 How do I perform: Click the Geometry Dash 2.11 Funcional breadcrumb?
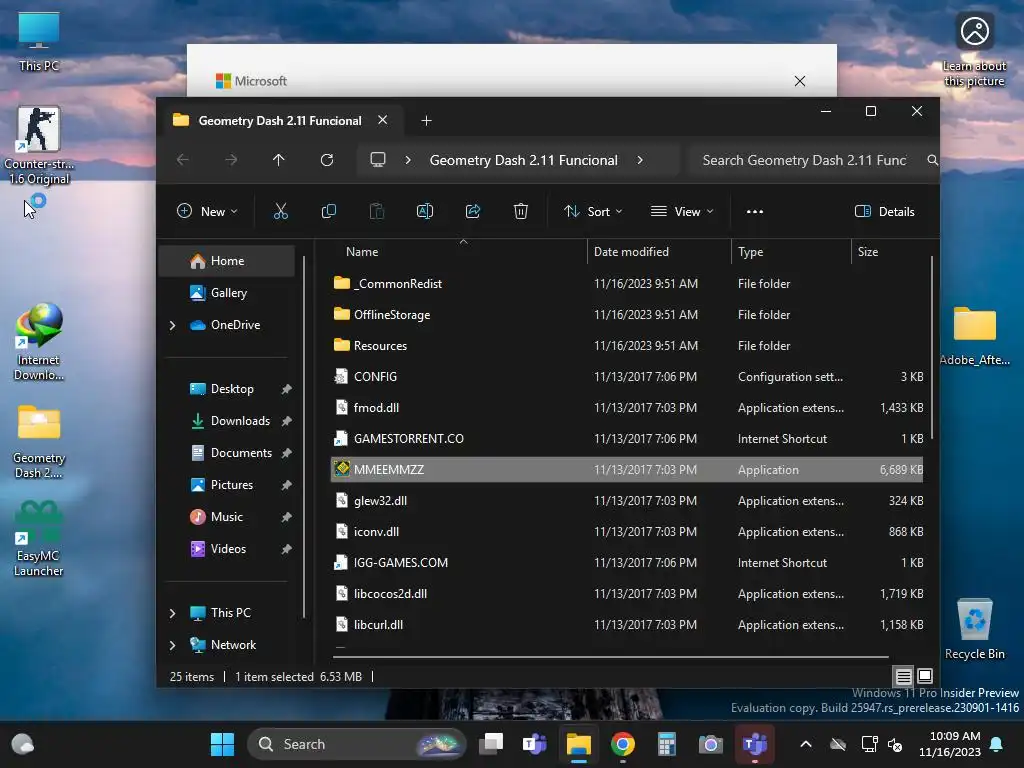tap(523, 160)
